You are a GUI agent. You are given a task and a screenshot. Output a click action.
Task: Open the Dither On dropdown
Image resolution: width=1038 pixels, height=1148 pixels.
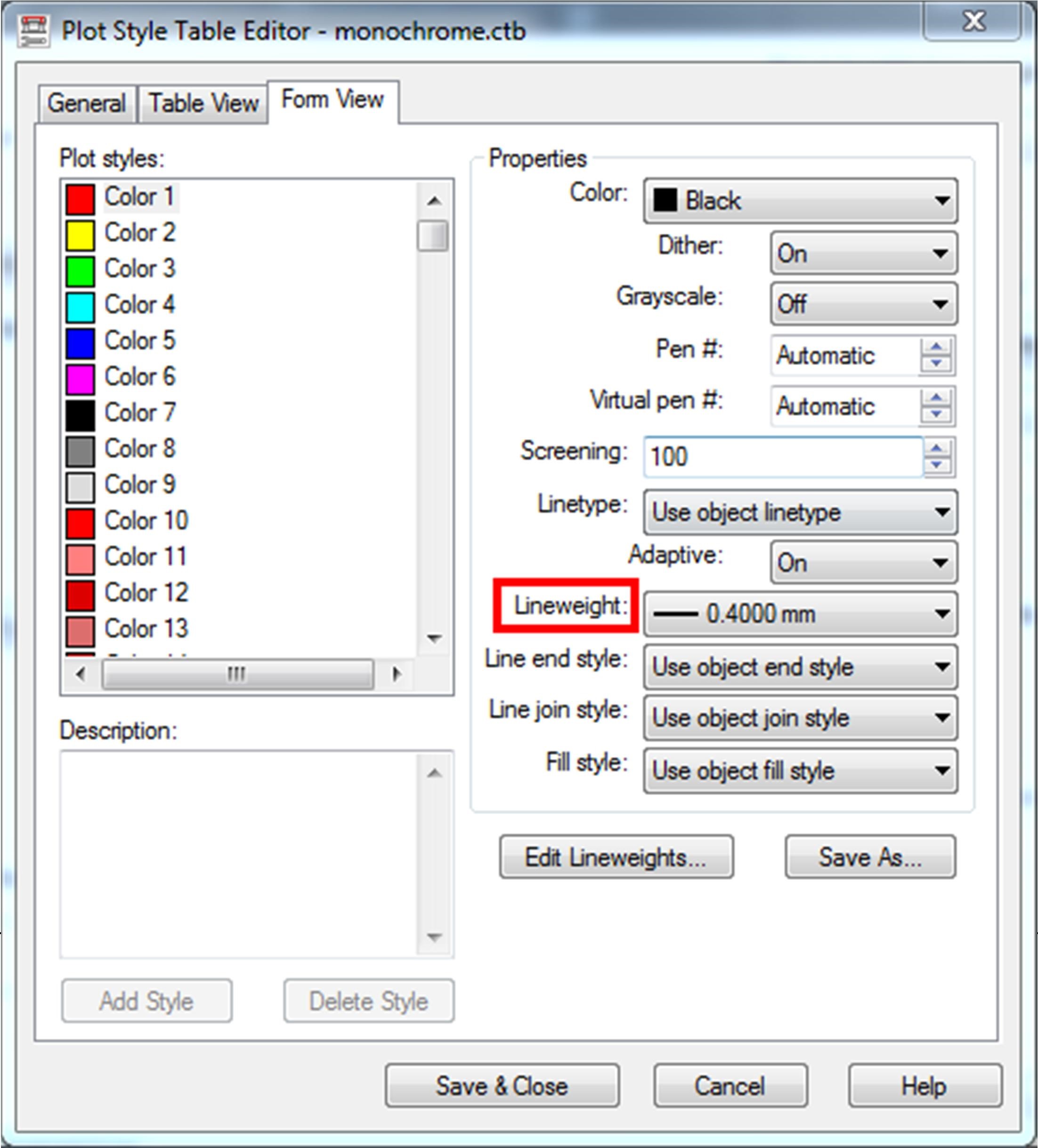pos(863,253)
